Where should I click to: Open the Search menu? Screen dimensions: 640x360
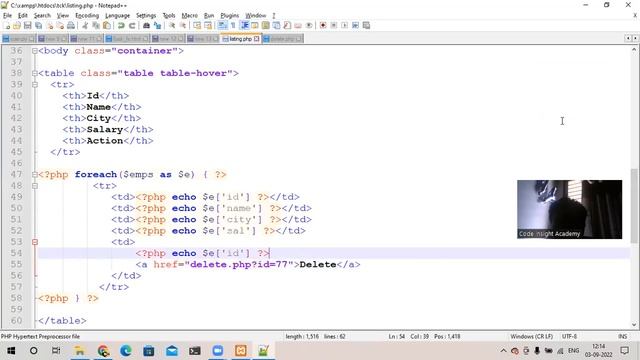click(42, 16)
